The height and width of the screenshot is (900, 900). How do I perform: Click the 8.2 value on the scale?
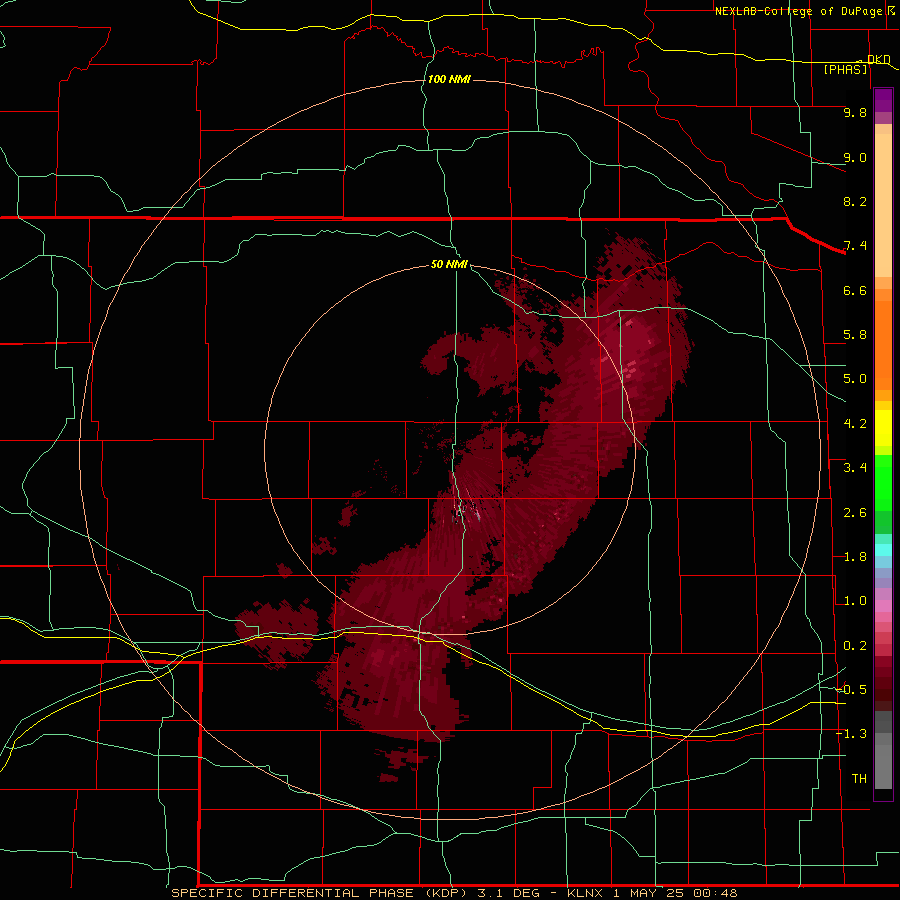pyautogui.click(x=855, y=201)
